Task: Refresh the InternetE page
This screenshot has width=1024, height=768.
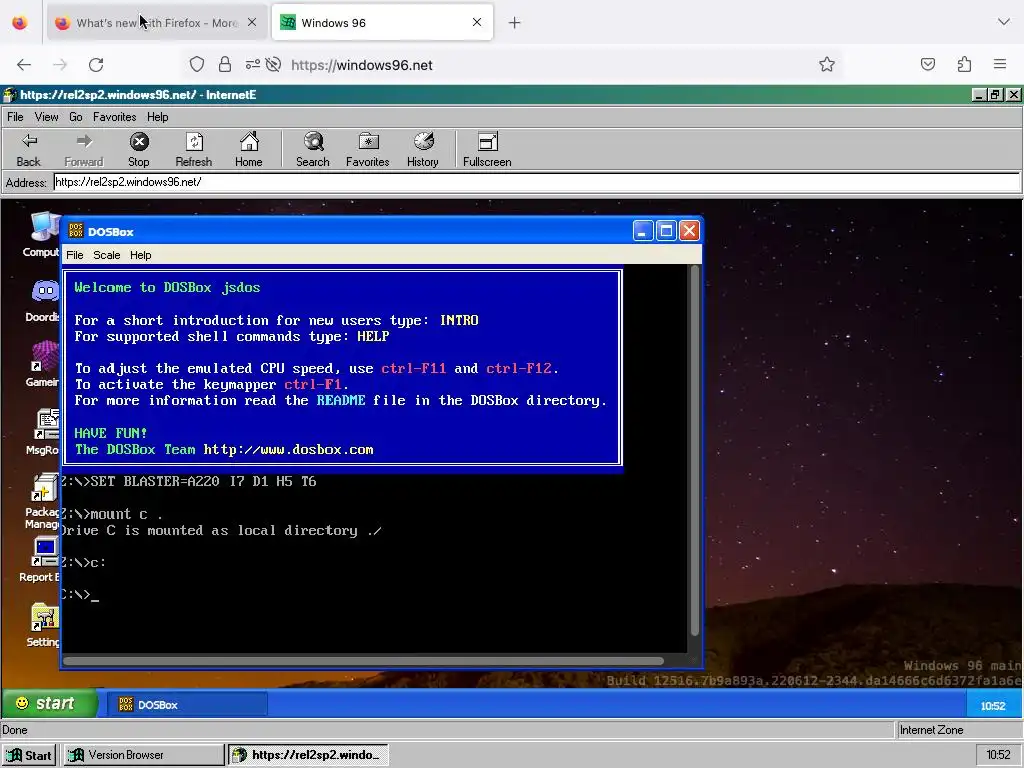Action: coord(194,150)
